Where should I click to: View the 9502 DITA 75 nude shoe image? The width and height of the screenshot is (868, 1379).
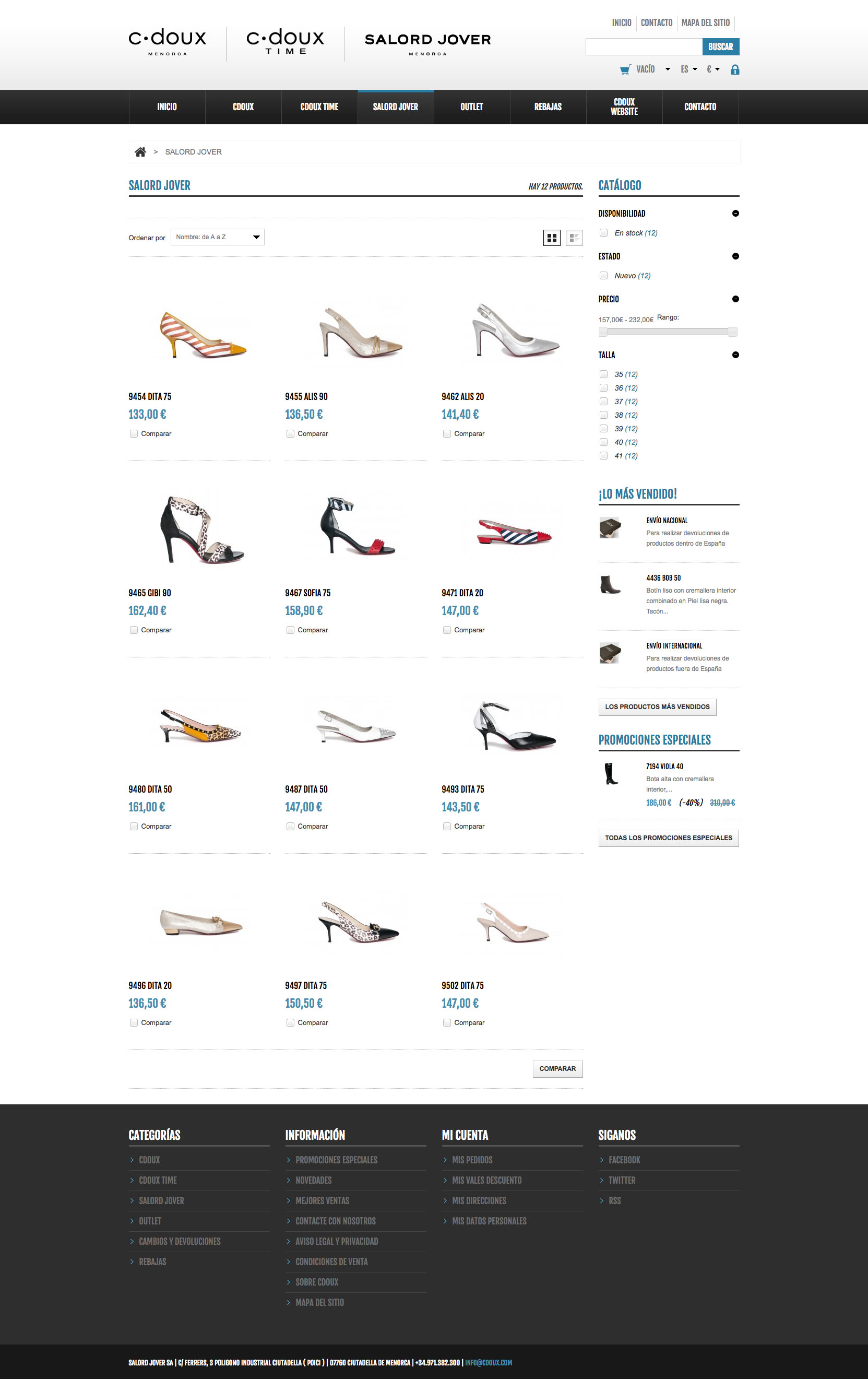(x=513, y=923)
